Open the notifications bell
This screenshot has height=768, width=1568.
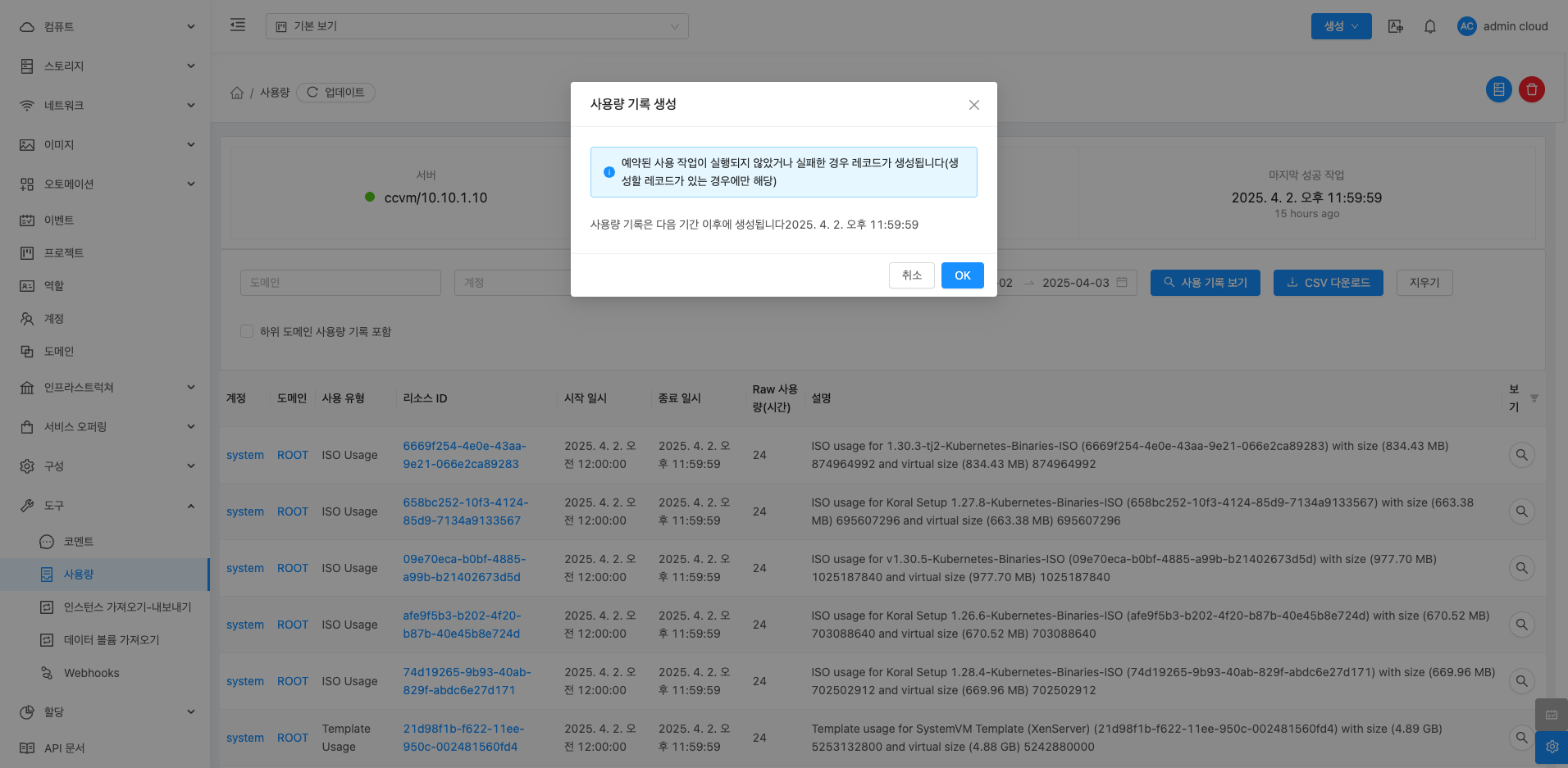[x=1429, y=26]
